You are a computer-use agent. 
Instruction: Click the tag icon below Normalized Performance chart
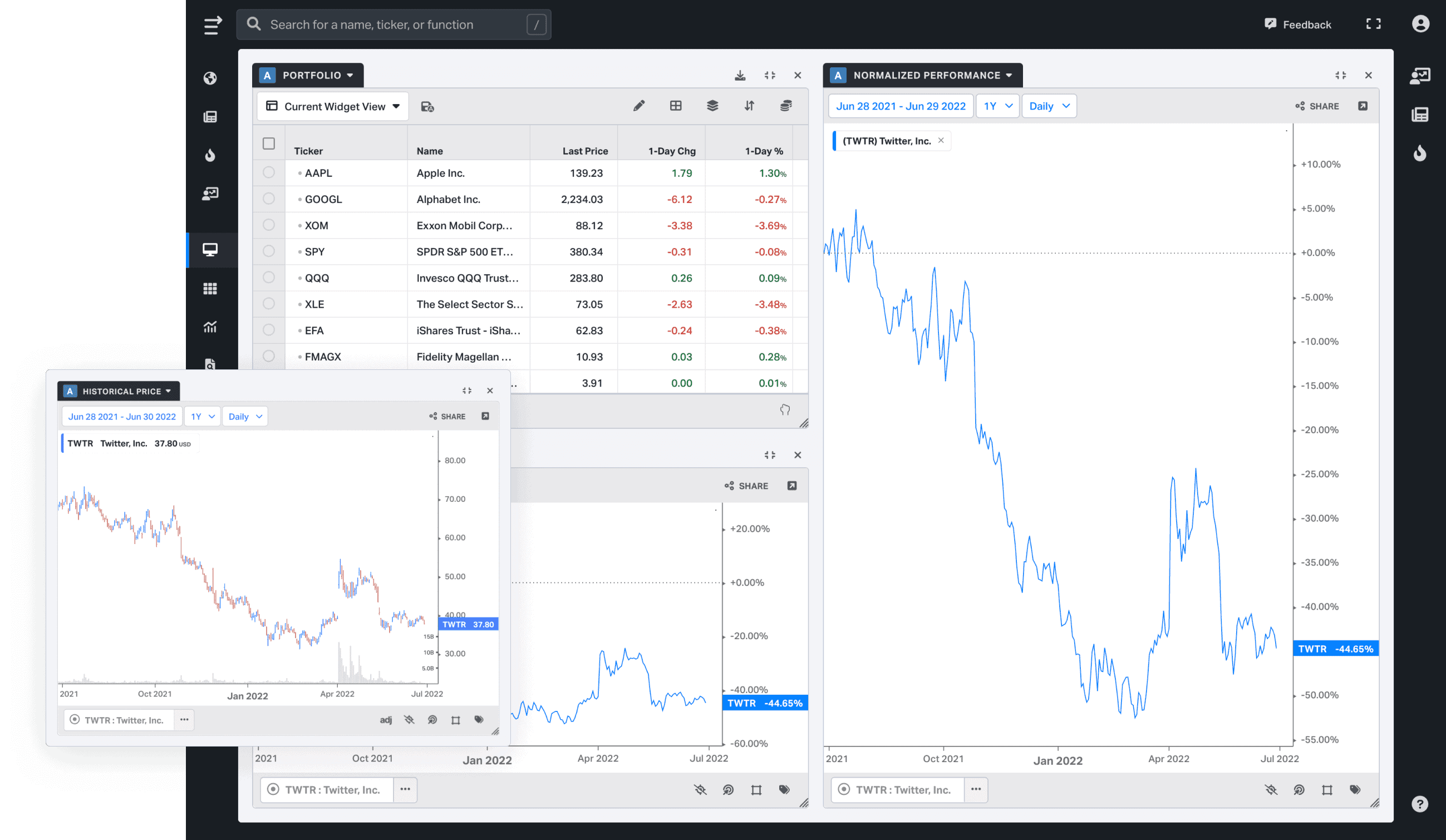pyautogui.click(x=1355, y=789)
